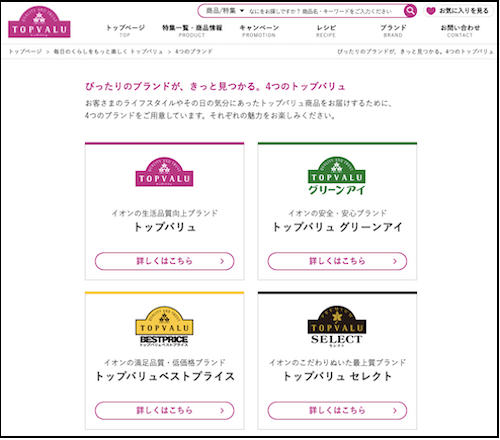
Task: Click the トップバリュ セレクト card title
Action: (337, 376)
